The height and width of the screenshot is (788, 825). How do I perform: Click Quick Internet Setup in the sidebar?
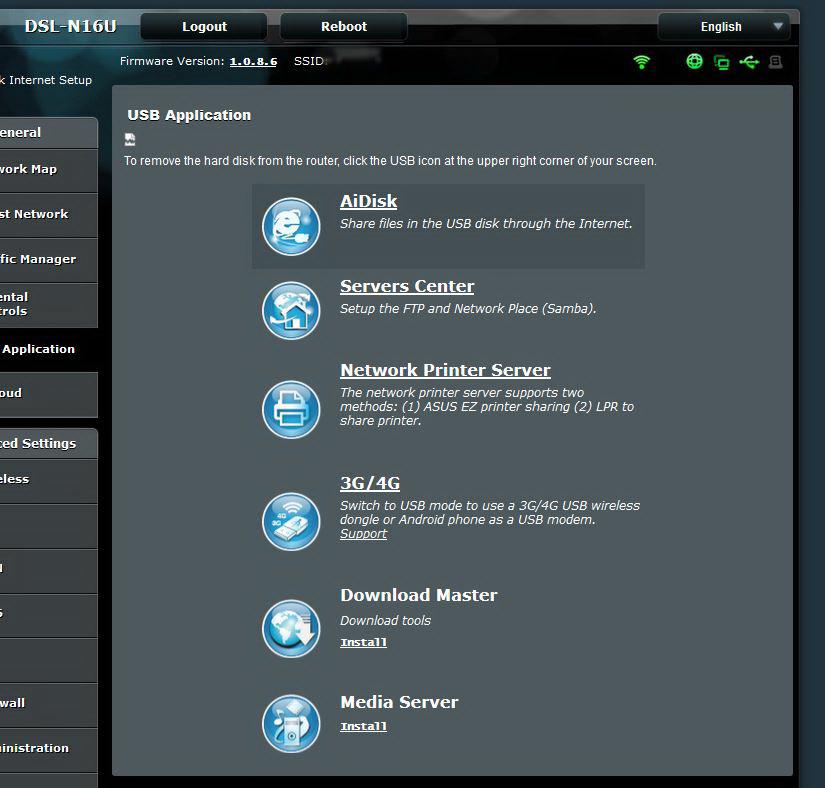[46, 80]
